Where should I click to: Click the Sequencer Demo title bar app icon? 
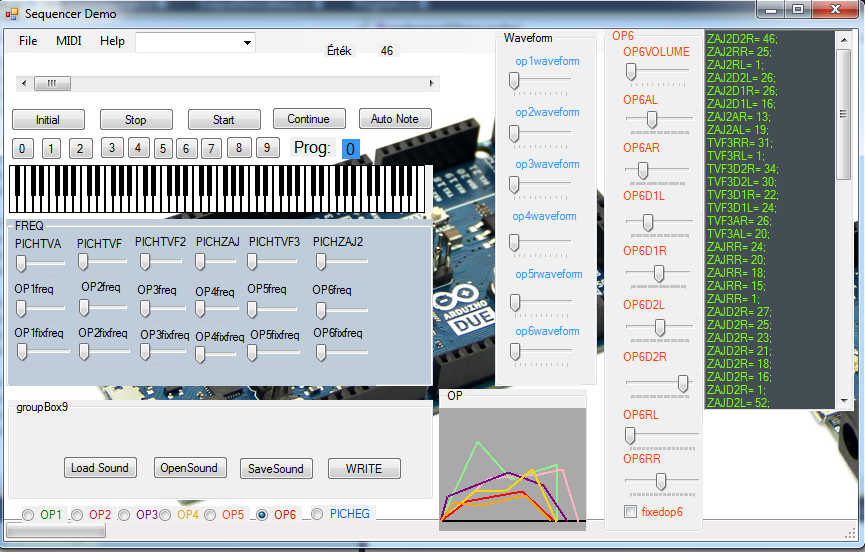(x=12, y=14)
